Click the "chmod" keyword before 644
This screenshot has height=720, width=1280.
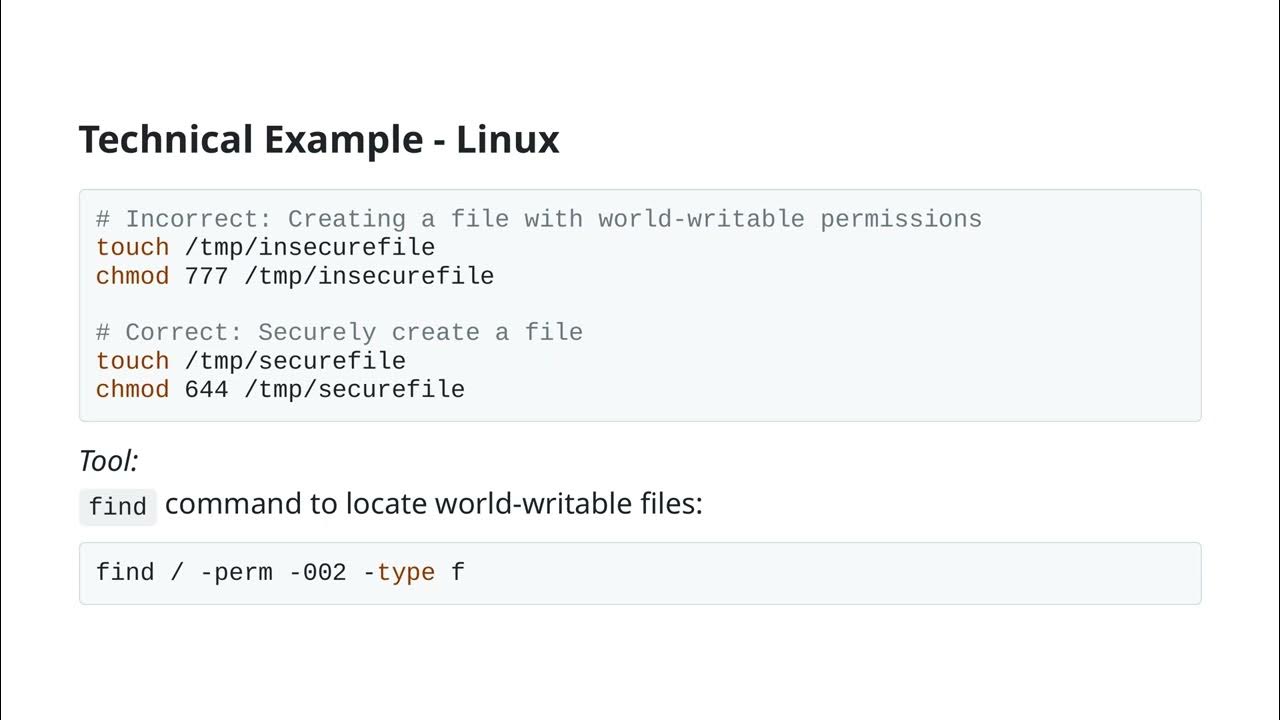(x=132, y=389)
